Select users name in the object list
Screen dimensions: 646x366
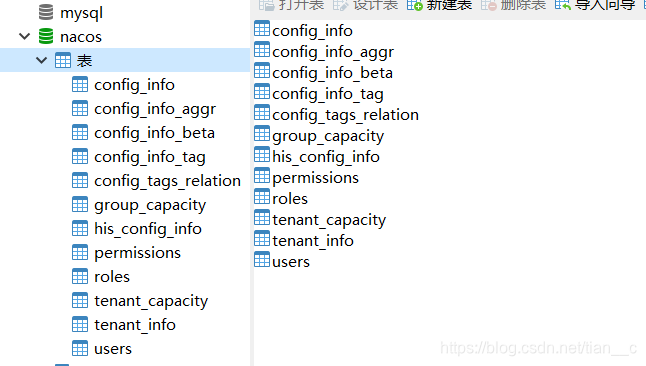[291, 263]
